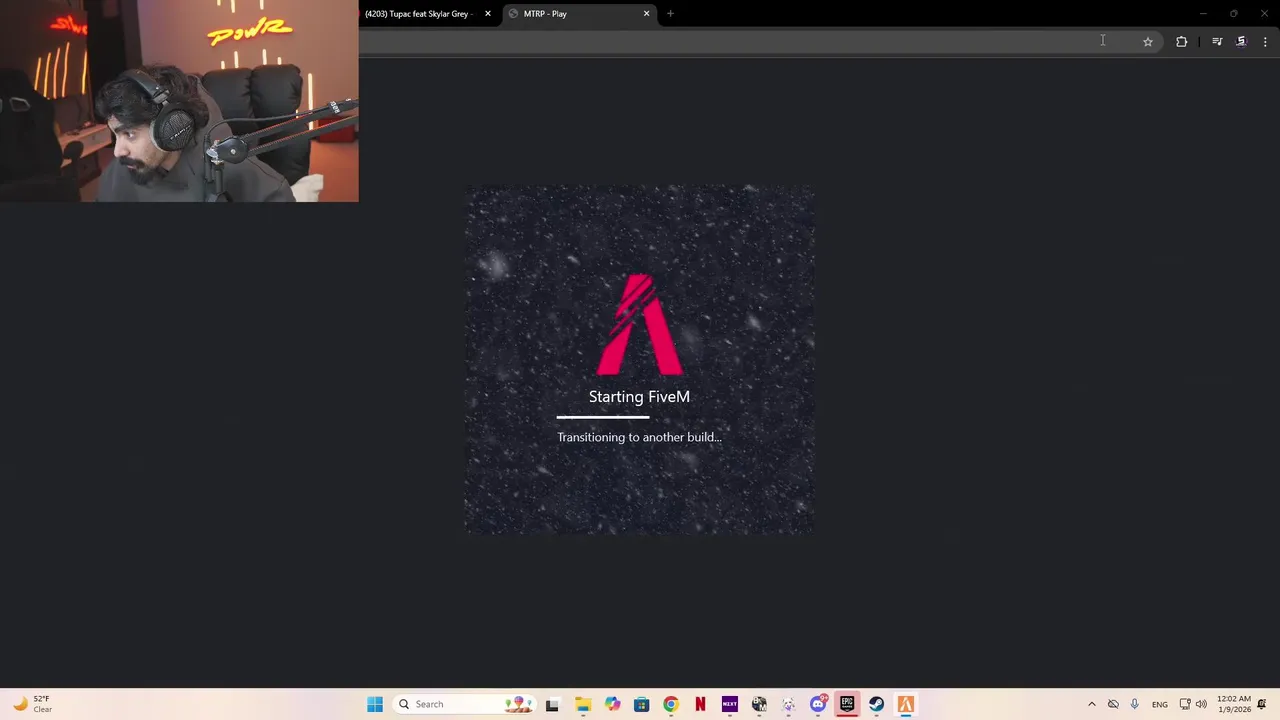
Task: Open File Explorer from the taskbar
Action: tap(583, 704)
